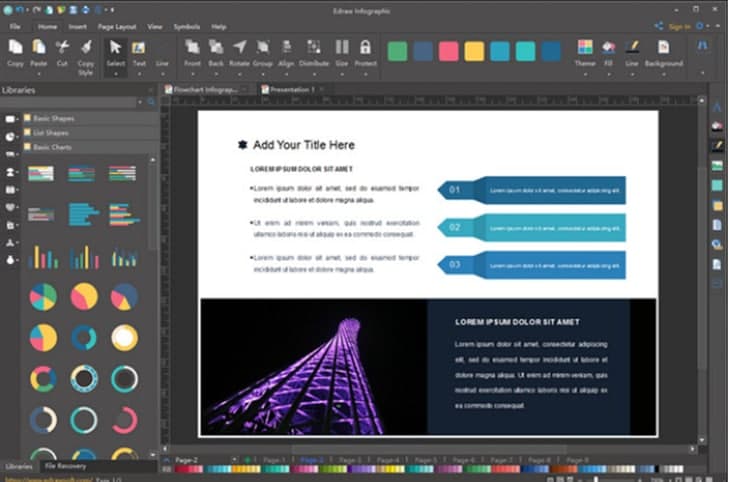Open the Background page option
729x482 pixels.
coord(663,47)
